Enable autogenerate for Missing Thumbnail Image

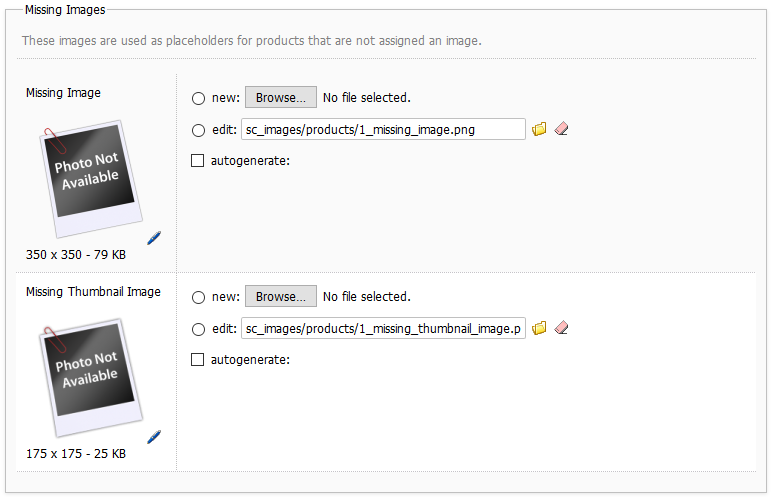click(x=198, y=359)
